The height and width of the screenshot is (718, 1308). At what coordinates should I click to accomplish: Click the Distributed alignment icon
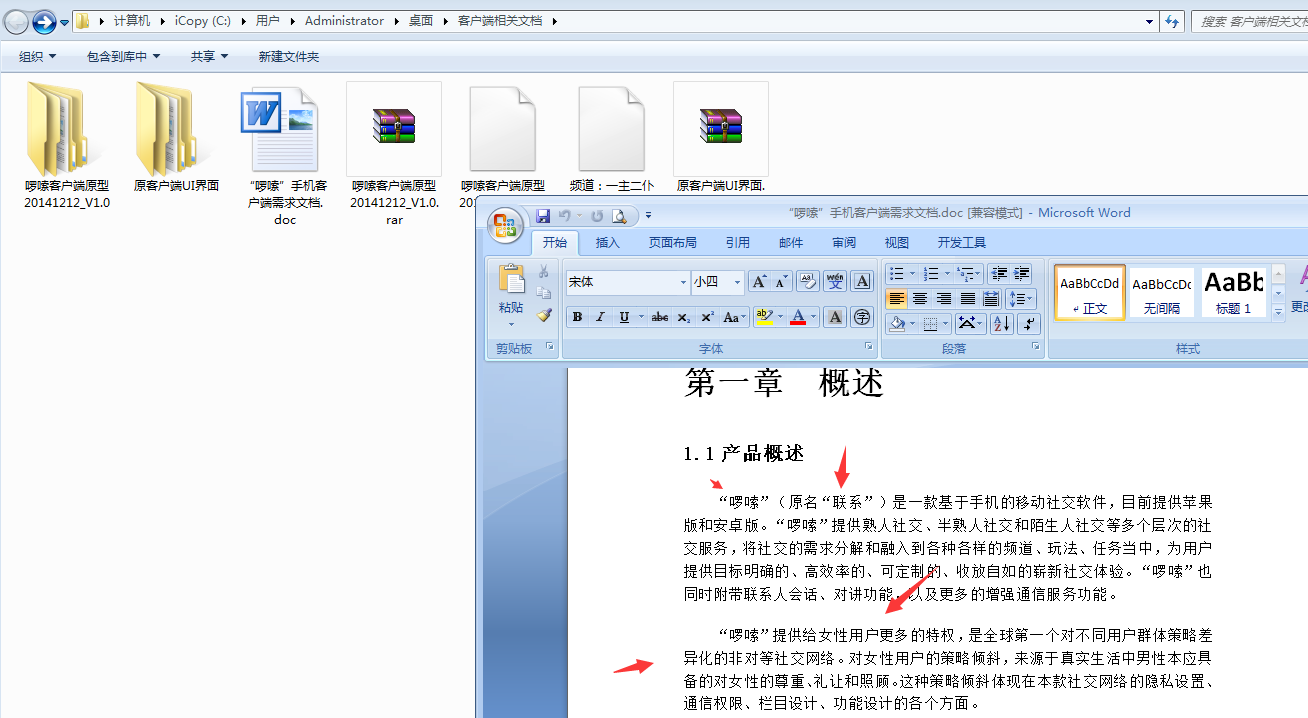[991, 298]
